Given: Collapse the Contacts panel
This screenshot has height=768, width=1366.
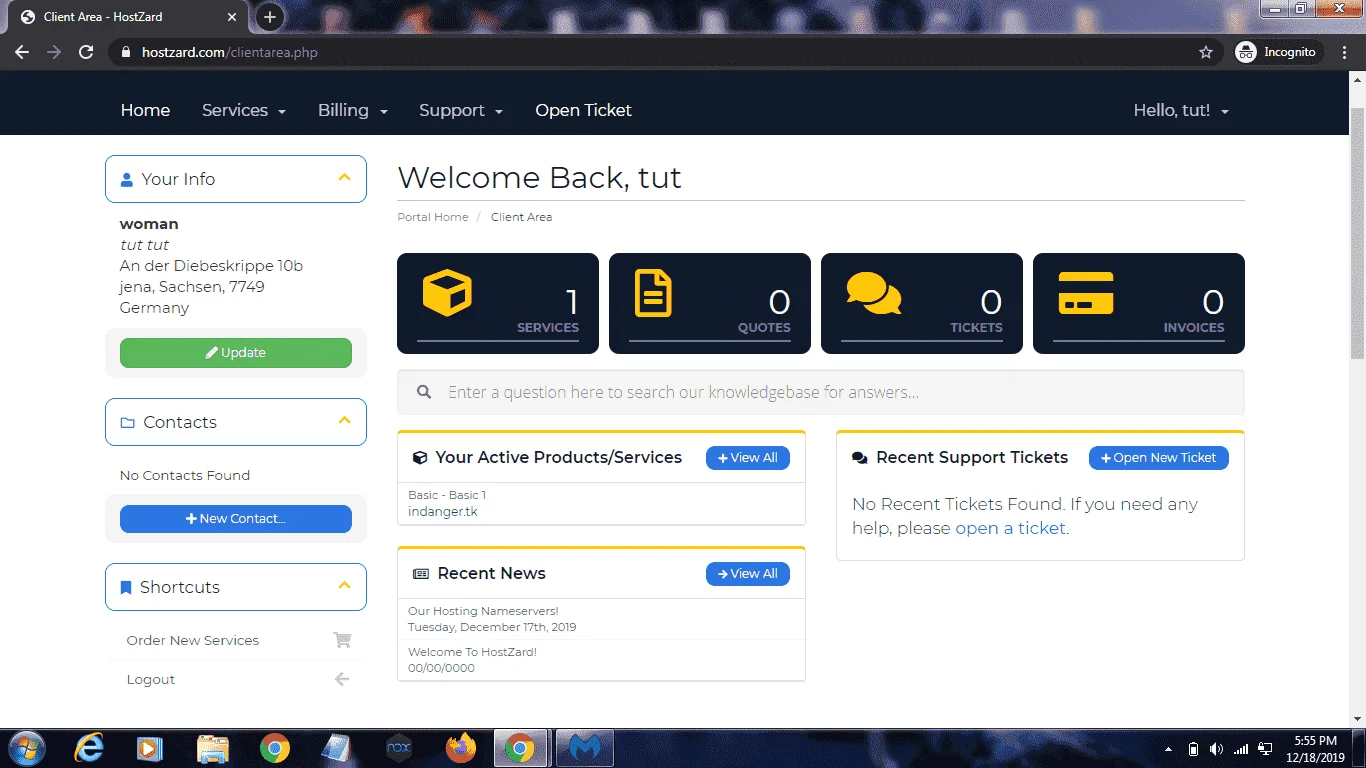Looking at the screenshot, I should tap(344, 421).
